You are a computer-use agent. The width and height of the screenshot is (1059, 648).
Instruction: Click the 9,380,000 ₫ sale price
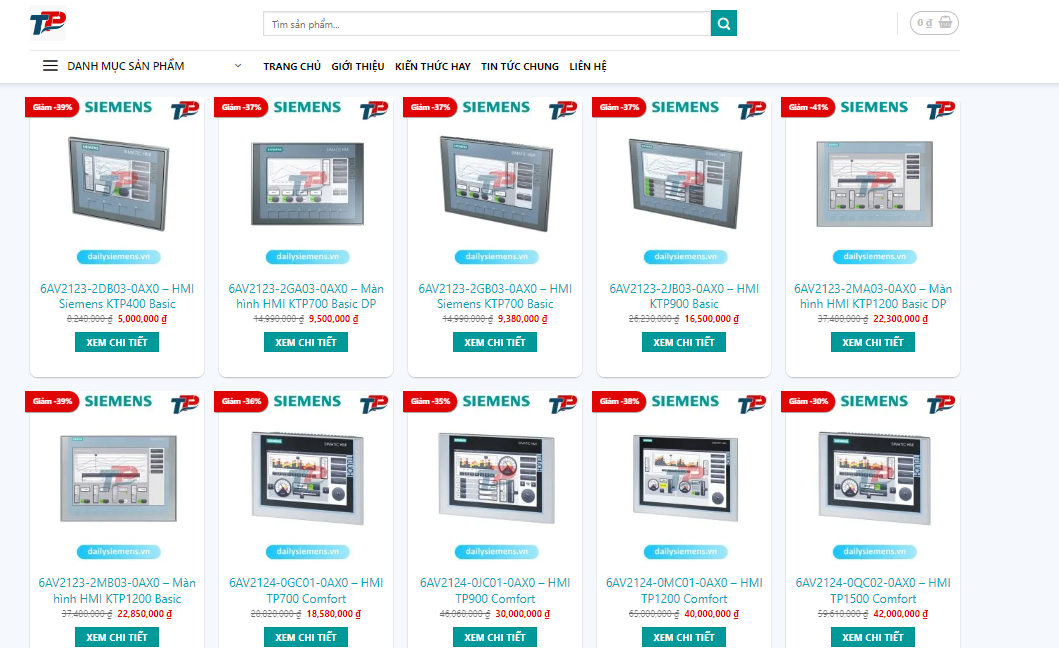(x=523, y=319)
